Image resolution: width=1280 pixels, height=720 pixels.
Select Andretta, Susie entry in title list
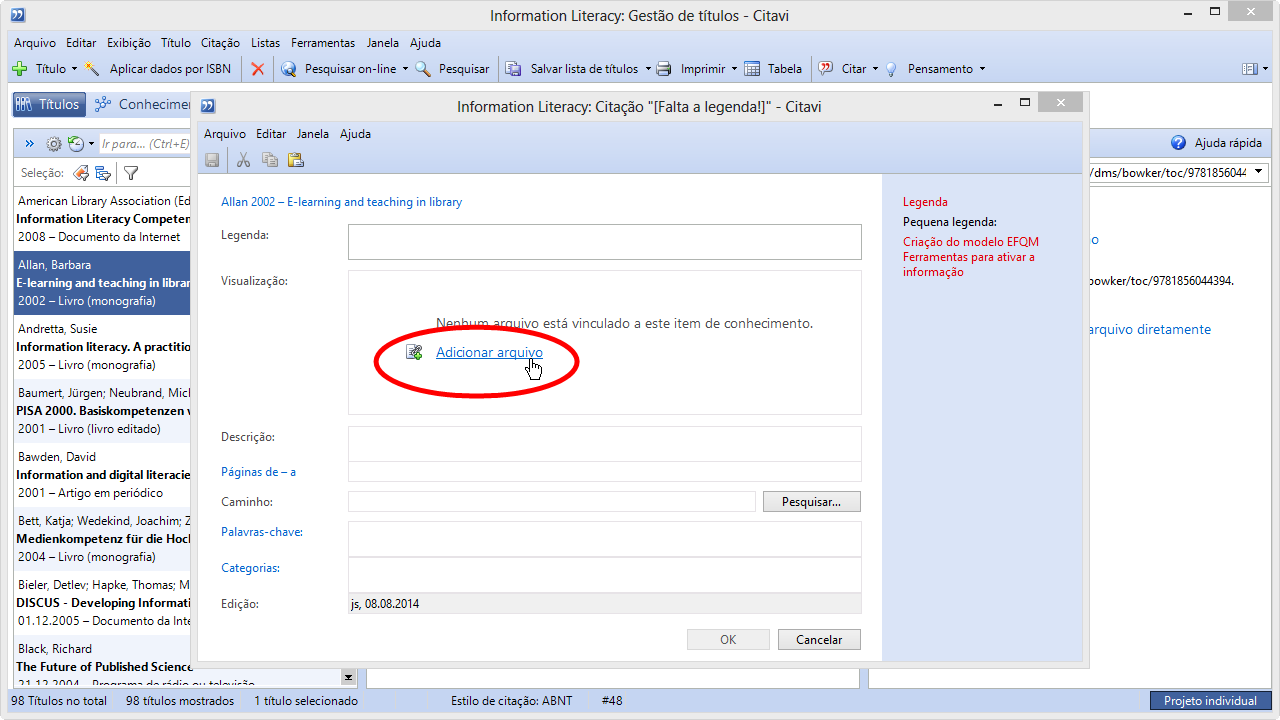pyautogui.click(x=102, y=347)
